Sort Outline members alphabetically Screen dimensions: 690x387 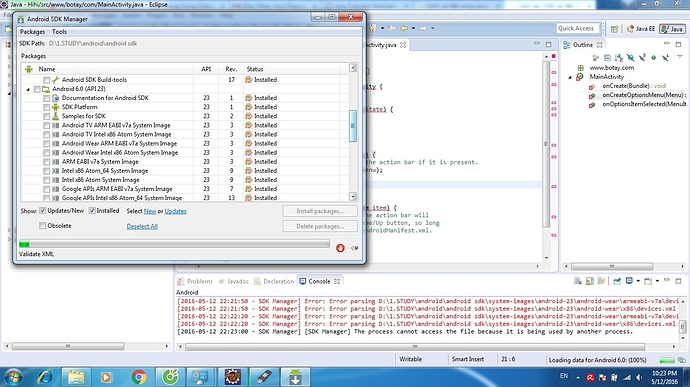[619, 58]
